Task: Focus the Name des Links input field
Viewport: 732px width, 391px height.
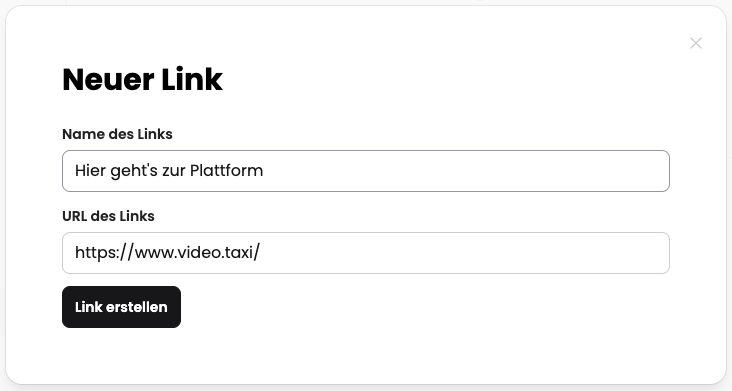Action: coord(366,171)
